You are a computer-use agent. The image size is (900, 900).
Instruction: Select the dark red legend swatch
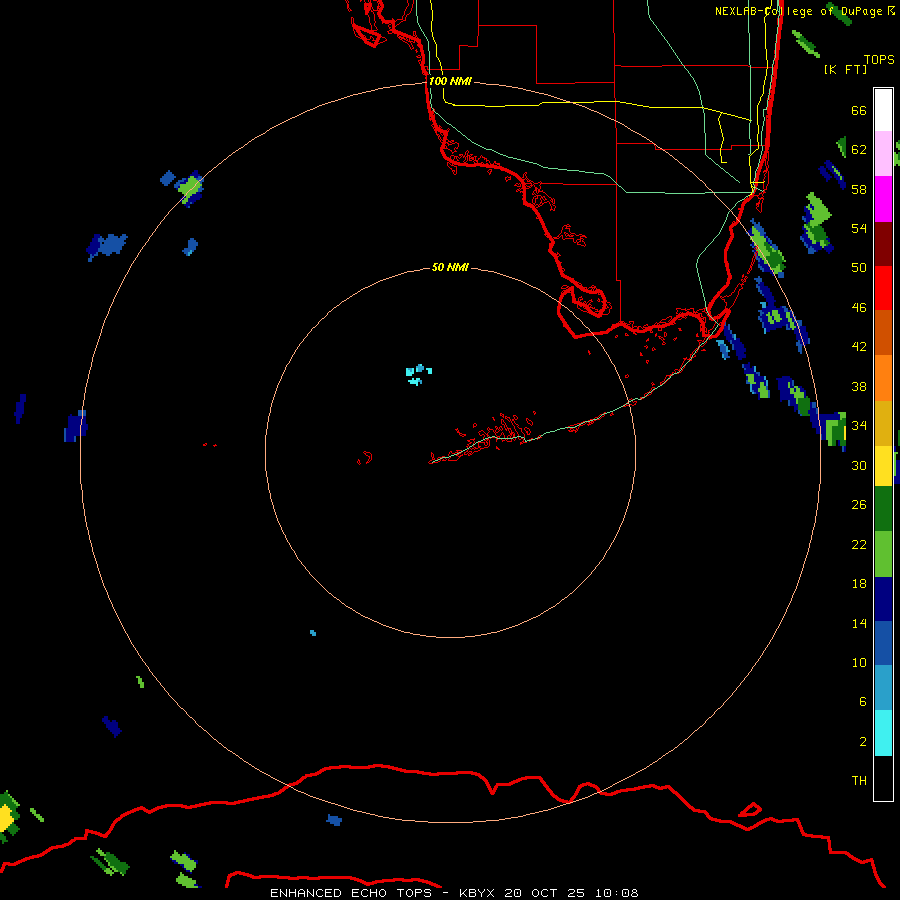(x=883, y=244)
